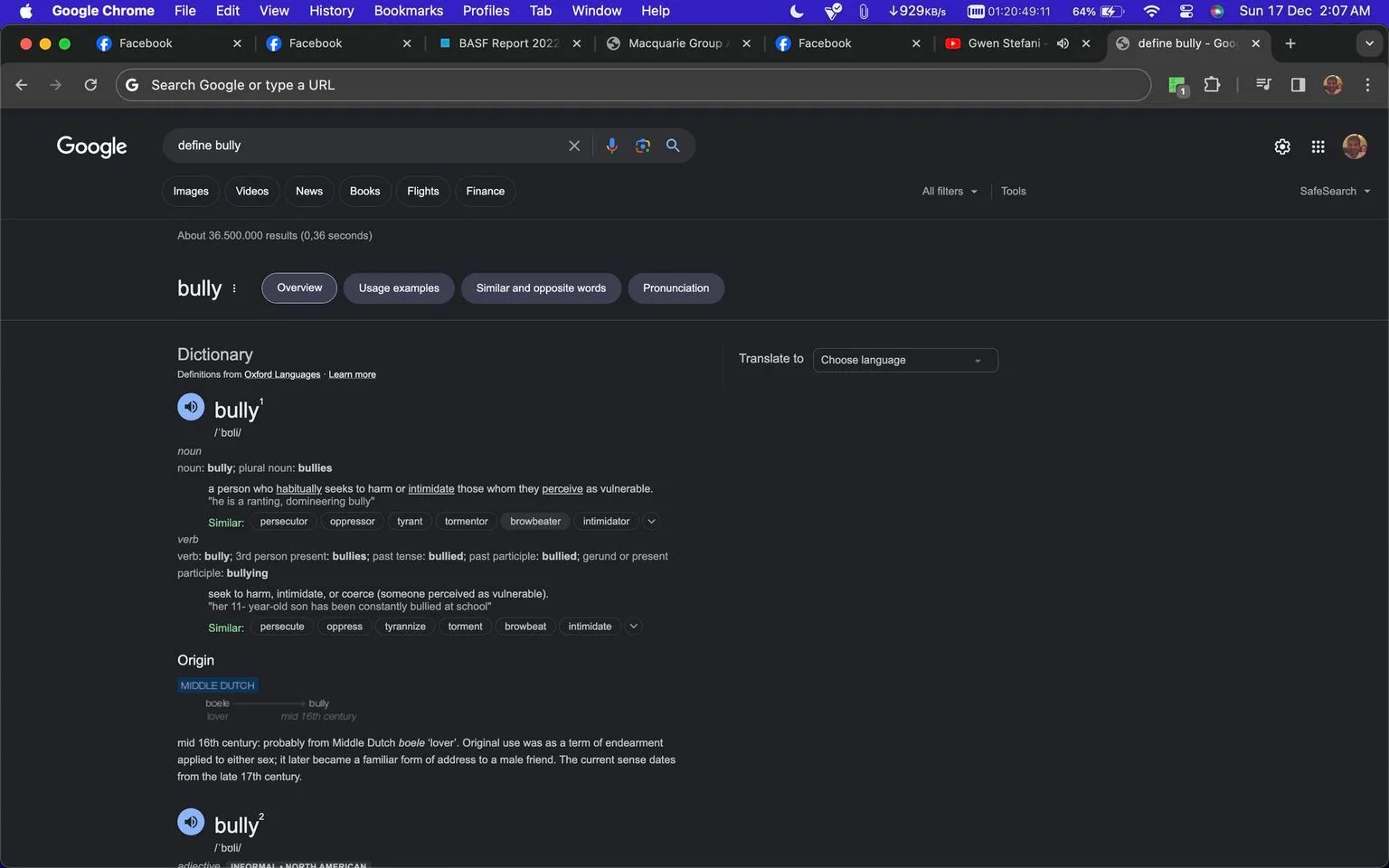Filter results by Flights
Screen dimensions: 1389x868
click(423, 192)
